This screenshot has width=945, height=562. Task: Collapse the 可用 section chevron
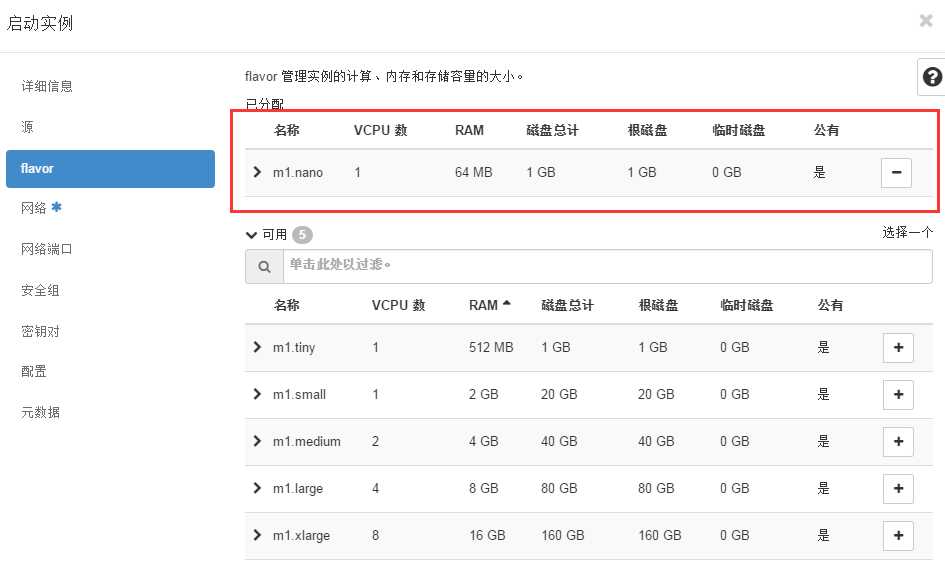tap(251, 235)
